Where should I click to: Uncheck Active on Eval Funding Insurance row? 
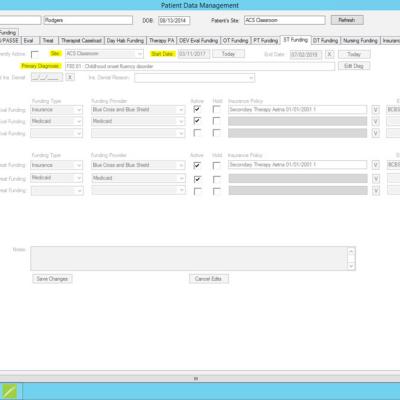tap(197, 109)
